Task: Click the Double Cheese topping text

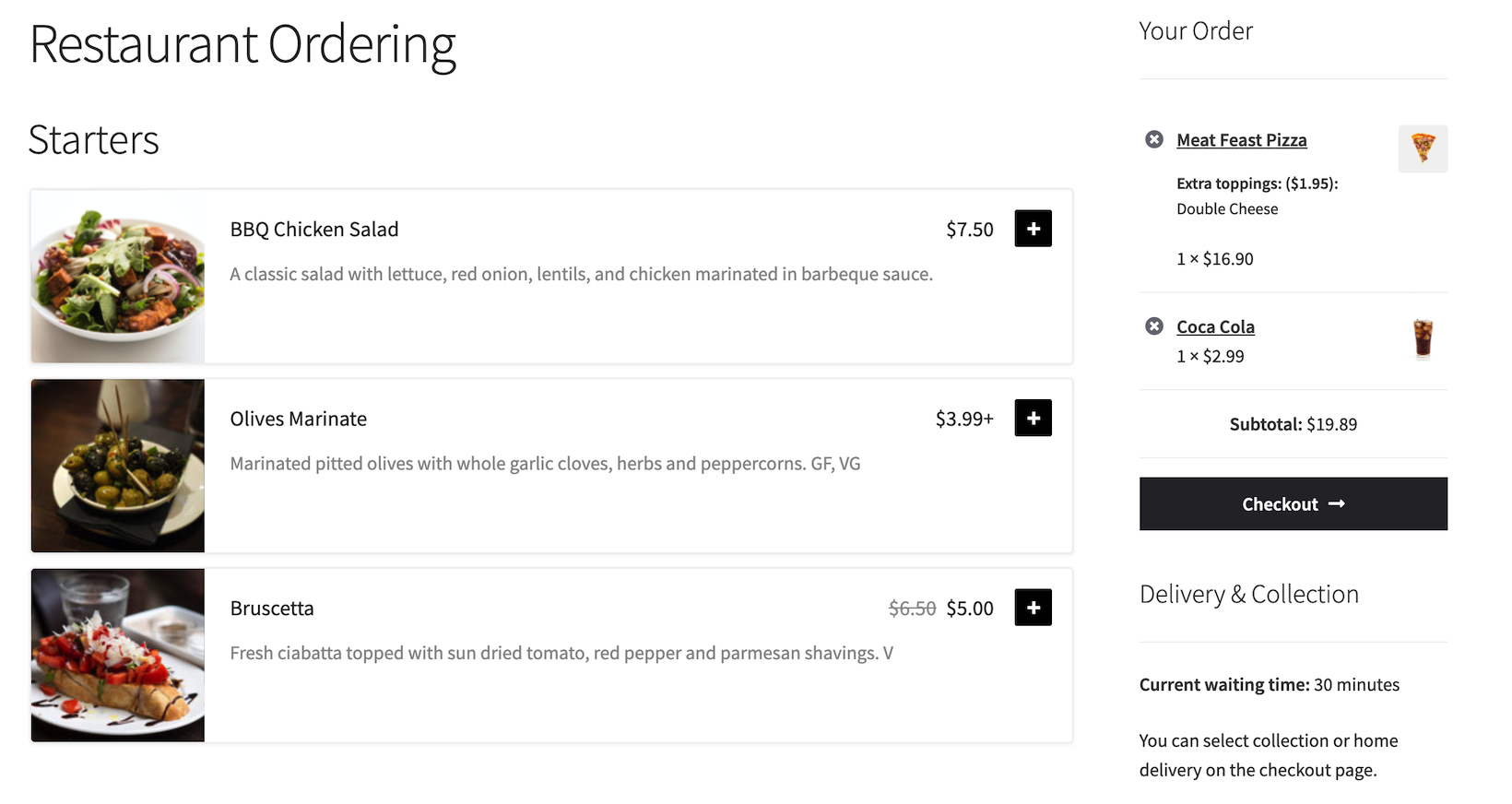Action: click(x=1227, y=208)
